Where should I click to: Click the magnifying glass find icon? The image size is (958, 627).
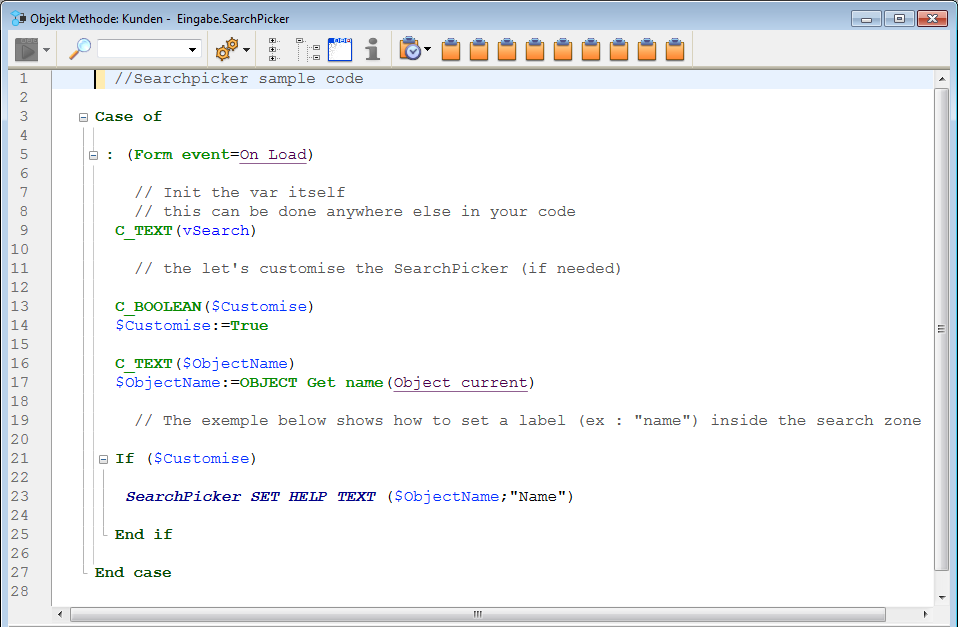pos(79,49)
